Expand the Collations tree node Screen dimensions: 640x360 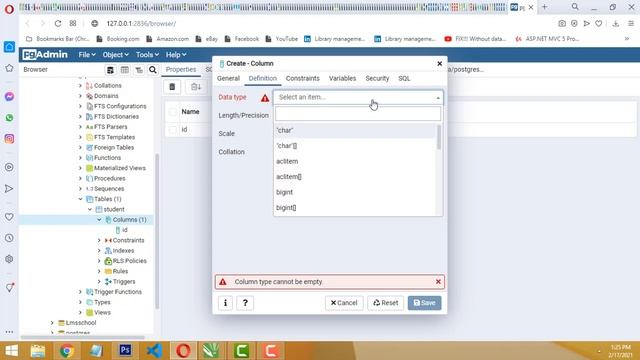(x=80, y=86)
